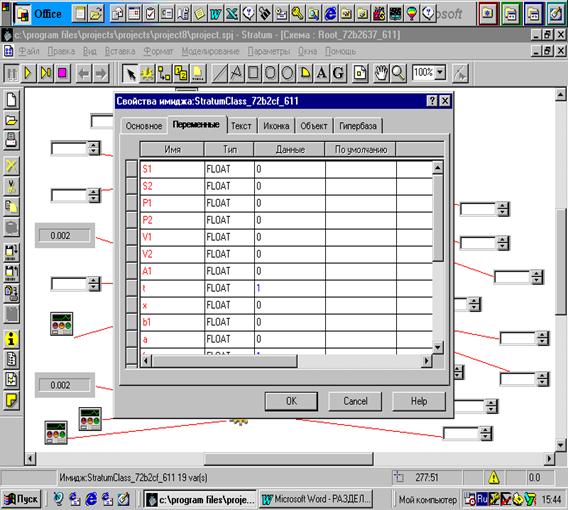Select the hand pan tool
Image resolution: width=568 pixels, height=510 pixels.
pos(381,74)
